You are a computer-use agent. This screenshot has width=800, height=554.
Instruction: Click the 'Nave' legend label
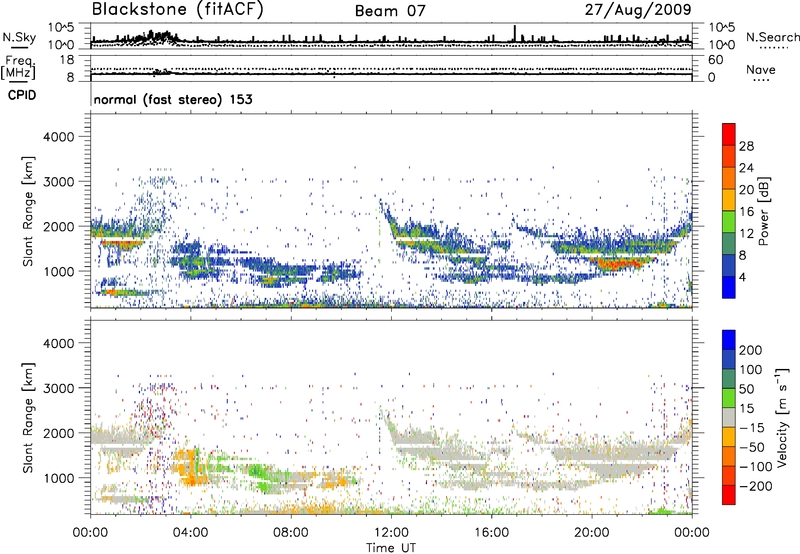coord(761,70)
